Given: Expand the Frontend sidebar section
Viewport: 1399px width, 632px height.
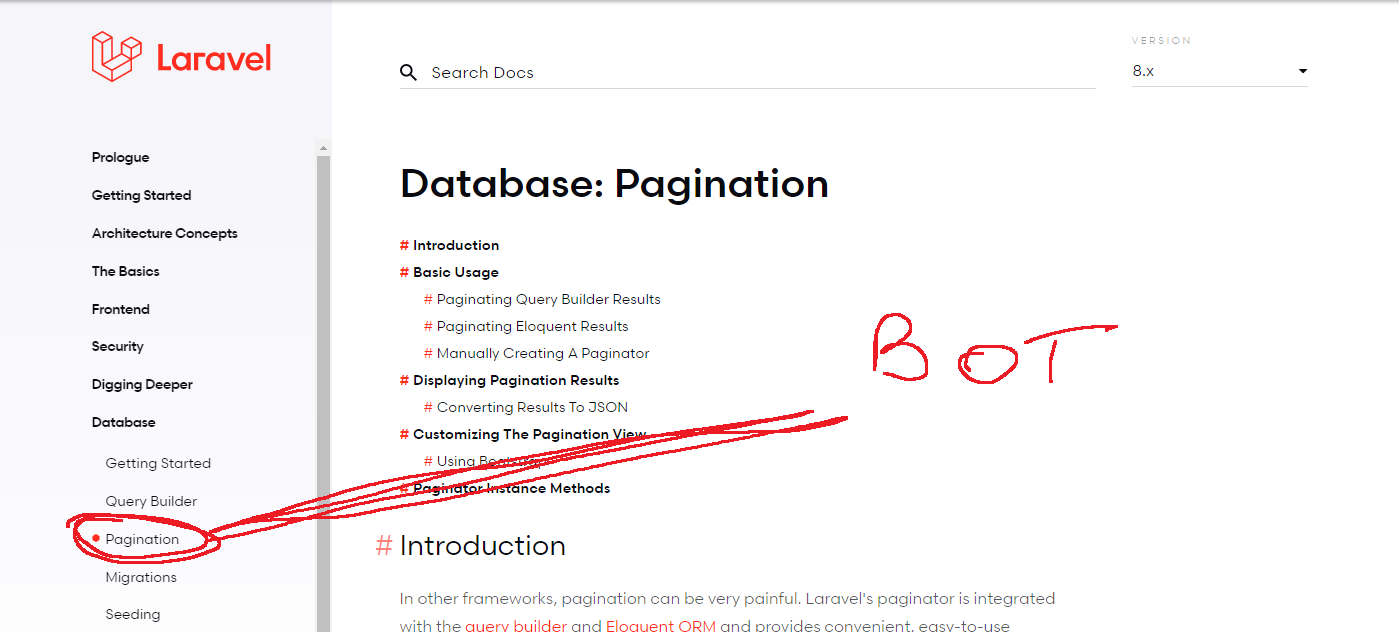Looking at the screenshot, I should click(x=121, y=309).
